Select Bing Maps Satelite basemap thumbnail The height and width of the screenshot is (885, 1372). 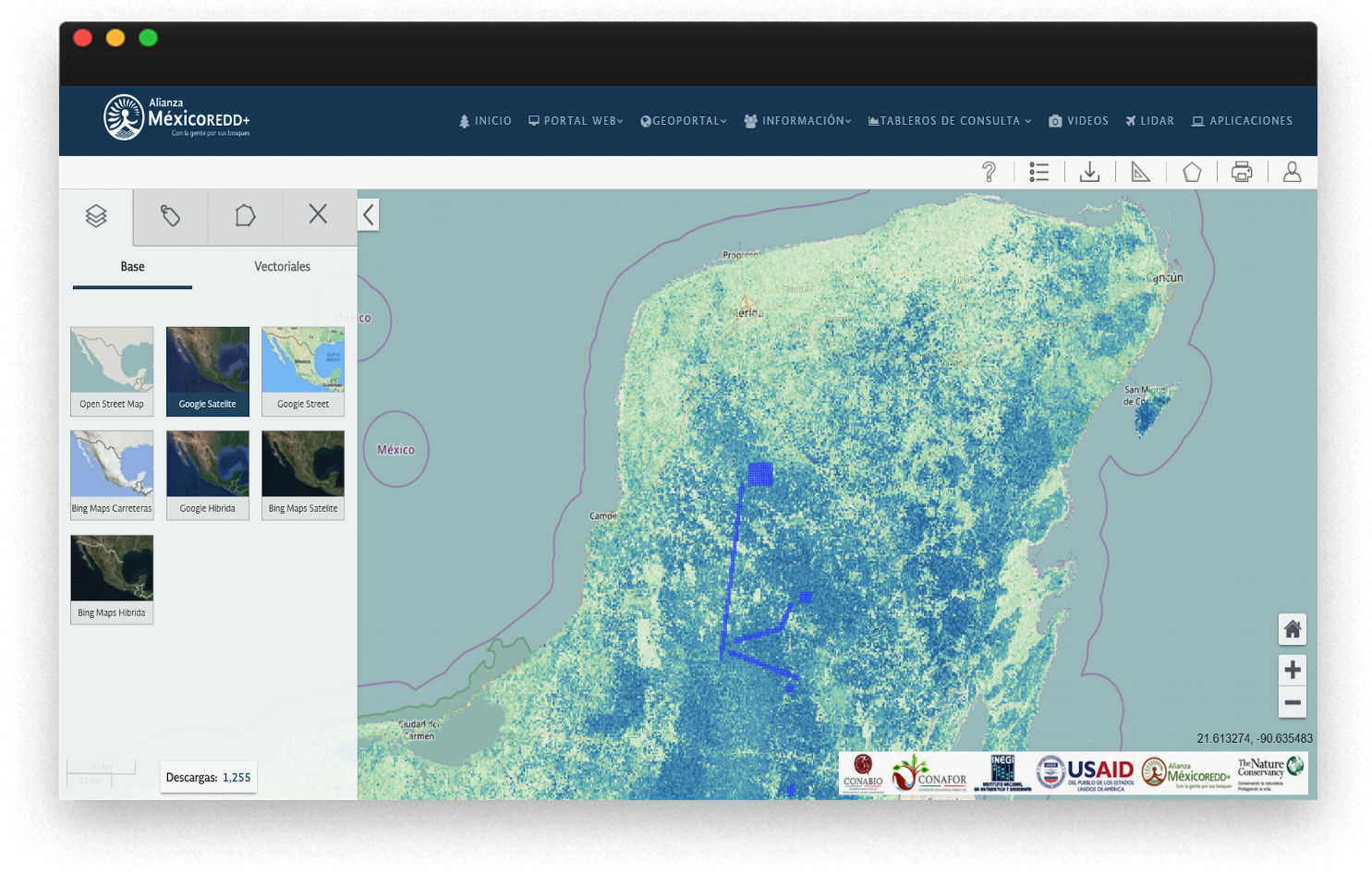[x=303, y=475]
